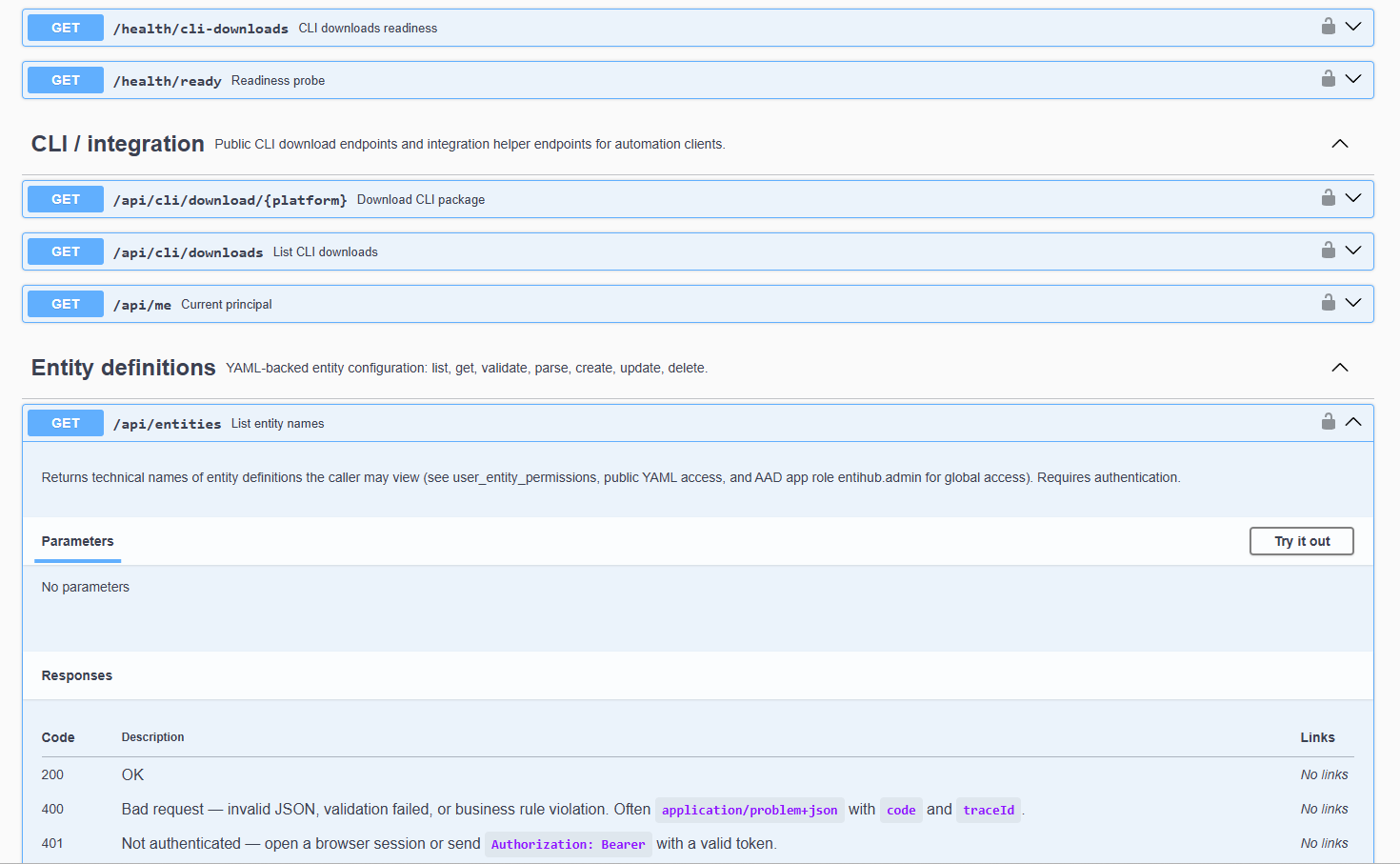The width and height of the screenshot is (1400, 864).
Task: Click GET badge for /health/cli-downloads
Action: (x=66, y=28)
